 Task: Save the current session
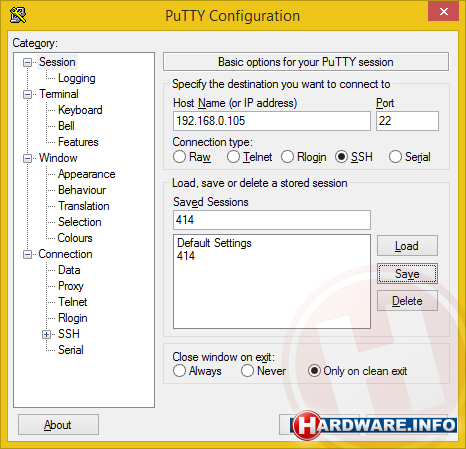coord(407,274)
